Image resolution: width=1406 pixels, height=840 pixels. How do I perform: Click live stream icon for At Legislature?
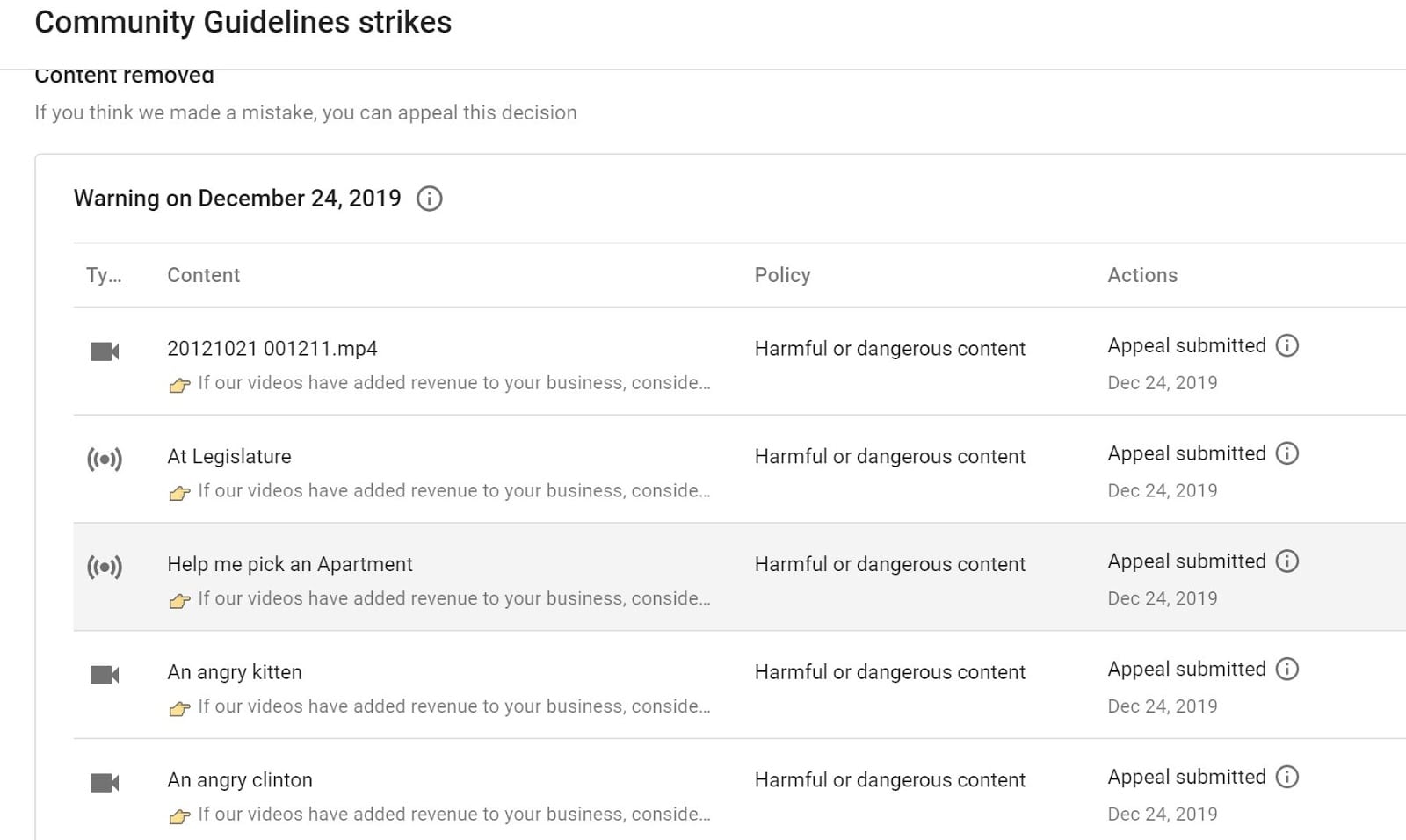(x=105, y=459)
